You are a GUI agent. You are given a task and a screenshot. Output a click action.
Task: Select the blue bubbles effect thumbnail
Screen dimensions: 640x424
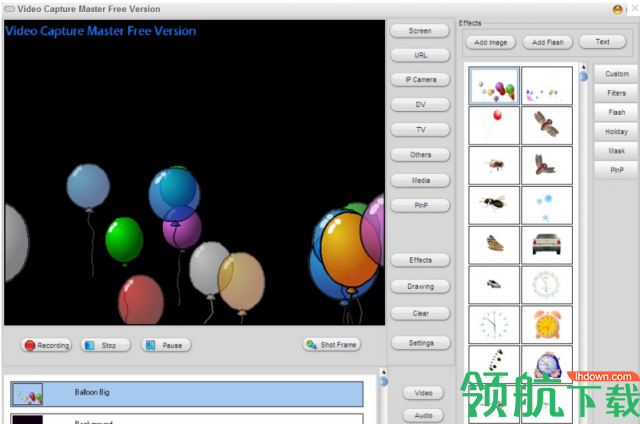(x=547, y=206)
